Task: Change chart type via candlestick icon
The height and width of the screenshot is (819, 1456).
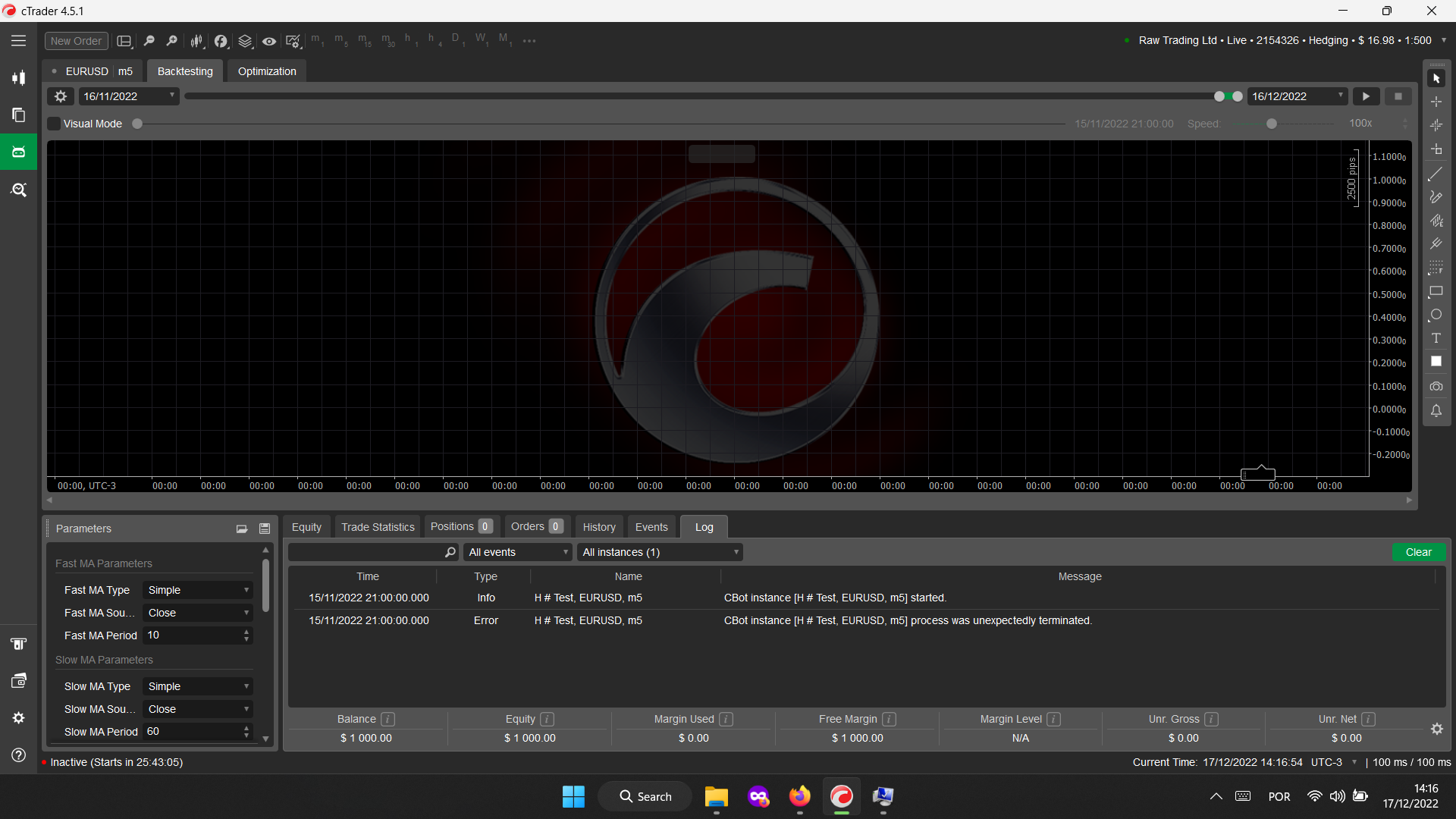Action: [196, 41]
